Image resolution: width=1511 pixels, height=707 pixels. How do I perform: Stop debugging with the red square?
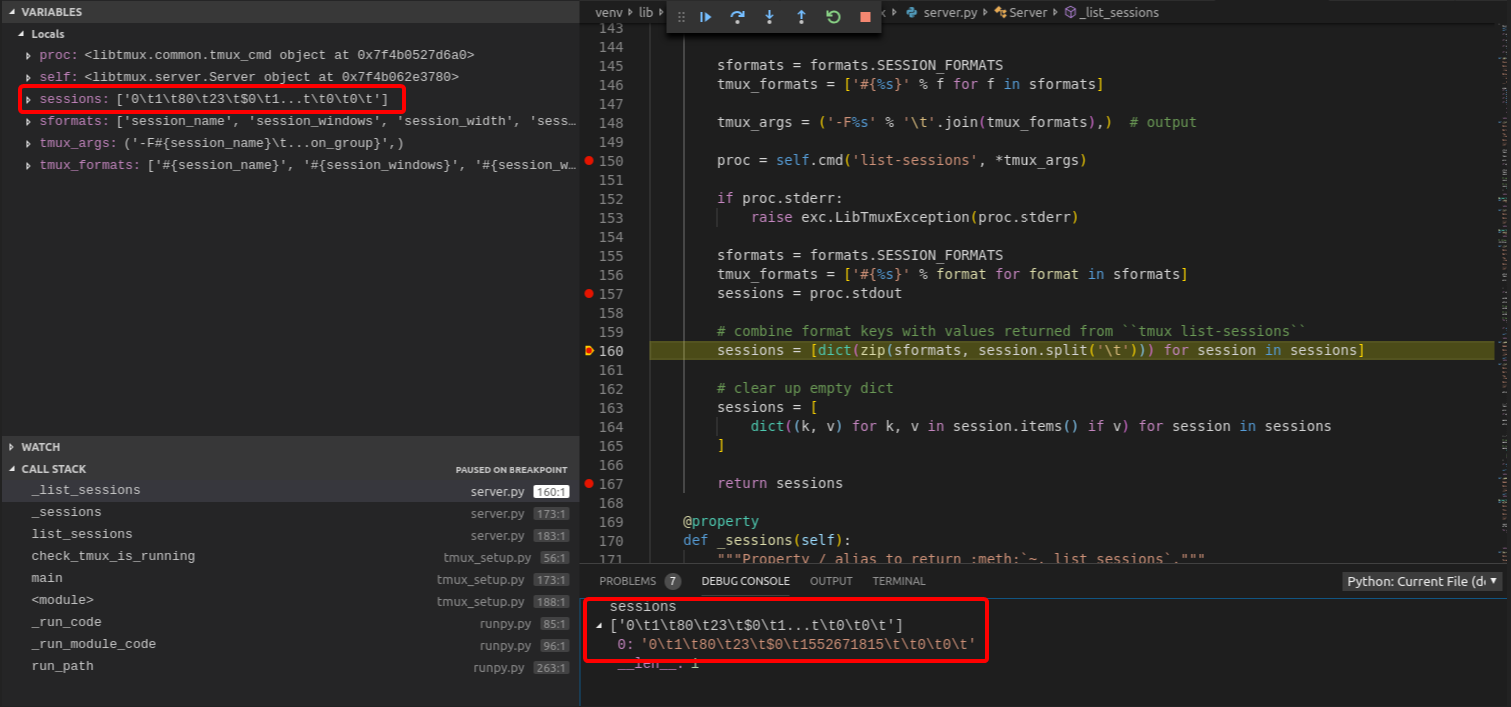[865, 17]
